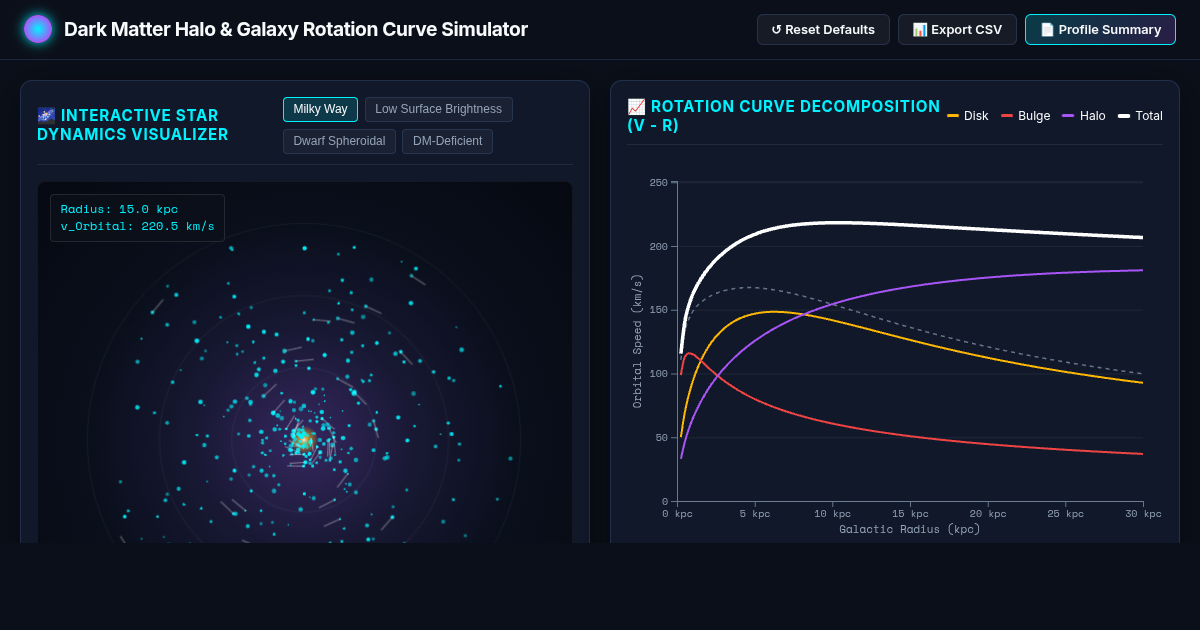
Task: Choose the Dwarf Spheroidal preset
Action: tap(339, 141)
